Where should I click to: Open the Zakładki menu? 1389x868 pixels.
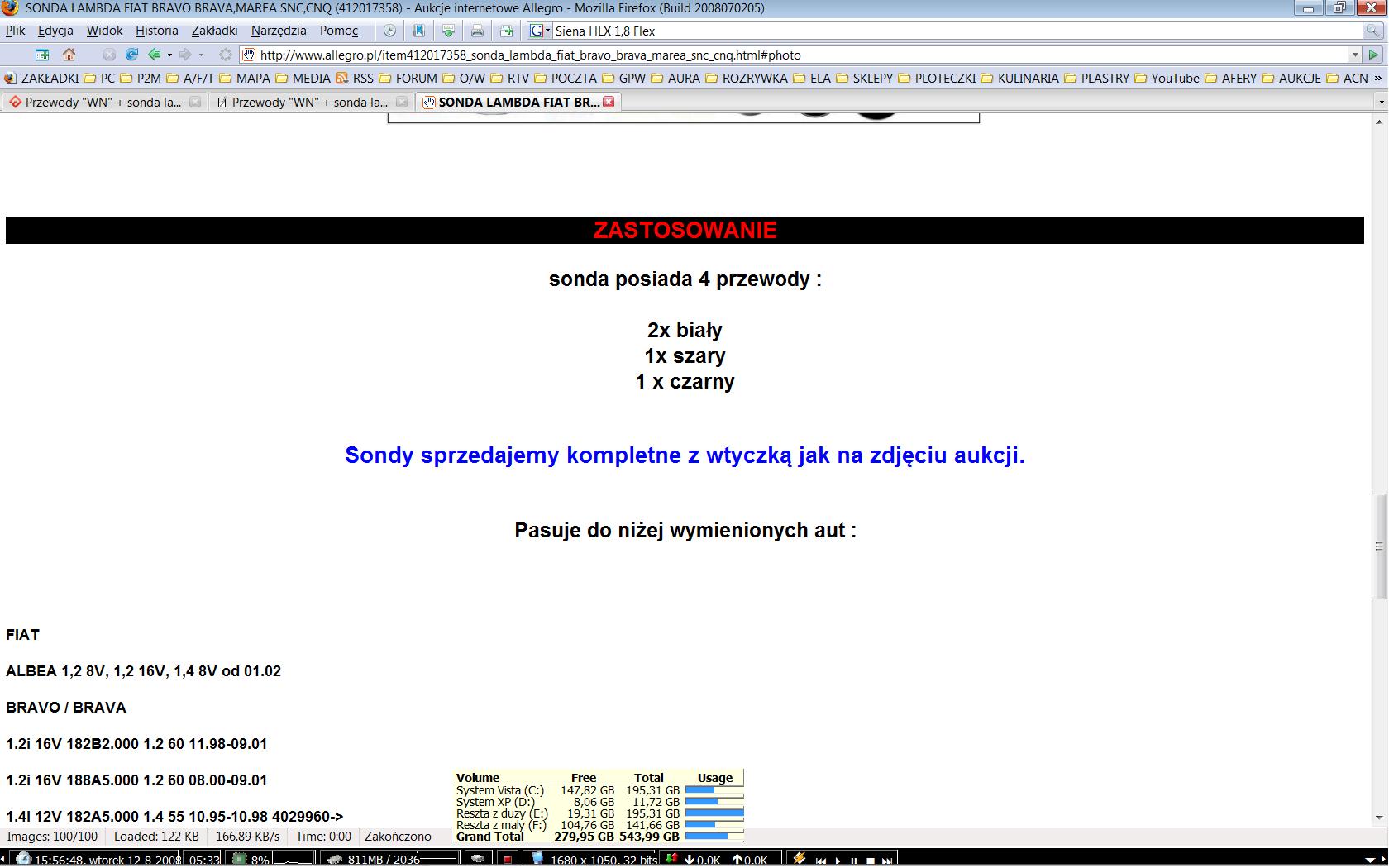214,31
